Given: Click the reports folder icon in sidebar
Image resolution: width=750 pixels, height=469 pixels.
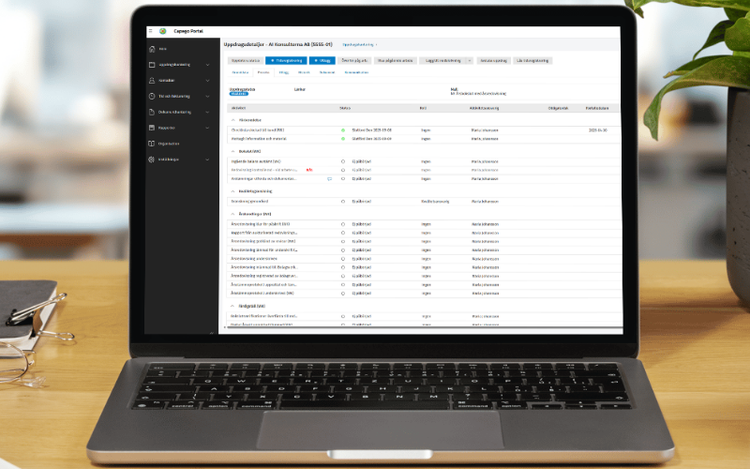Looking at the screenshot, I should 151,127.
